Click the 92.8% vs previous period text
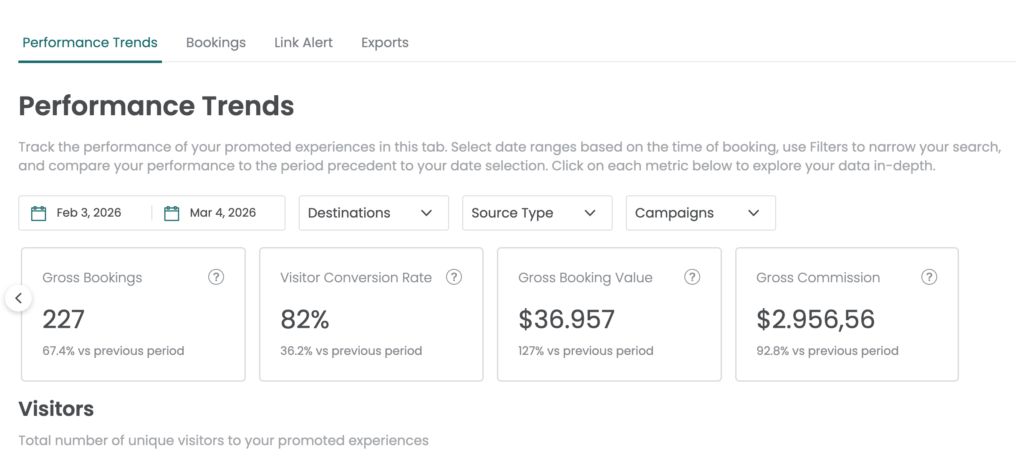 [x=827, y=351]
